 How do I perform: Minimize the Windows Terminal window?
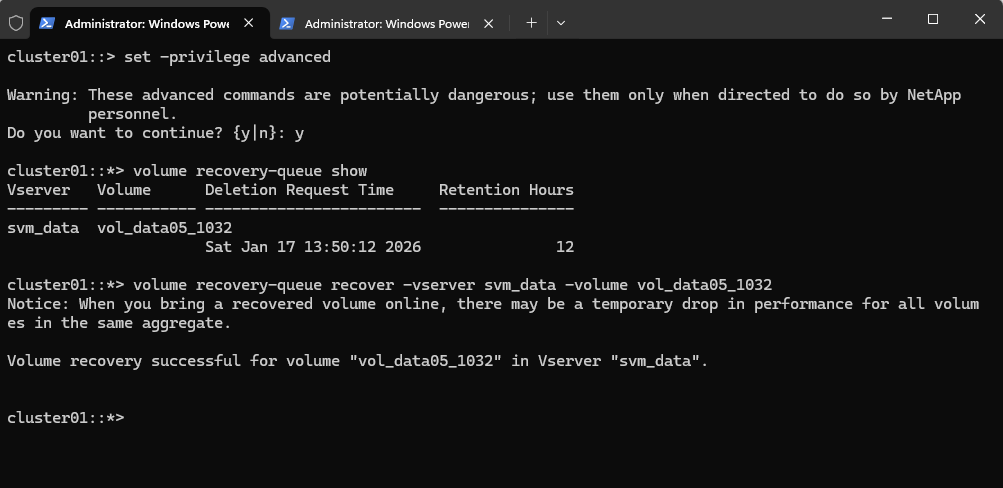coord(887,19)
